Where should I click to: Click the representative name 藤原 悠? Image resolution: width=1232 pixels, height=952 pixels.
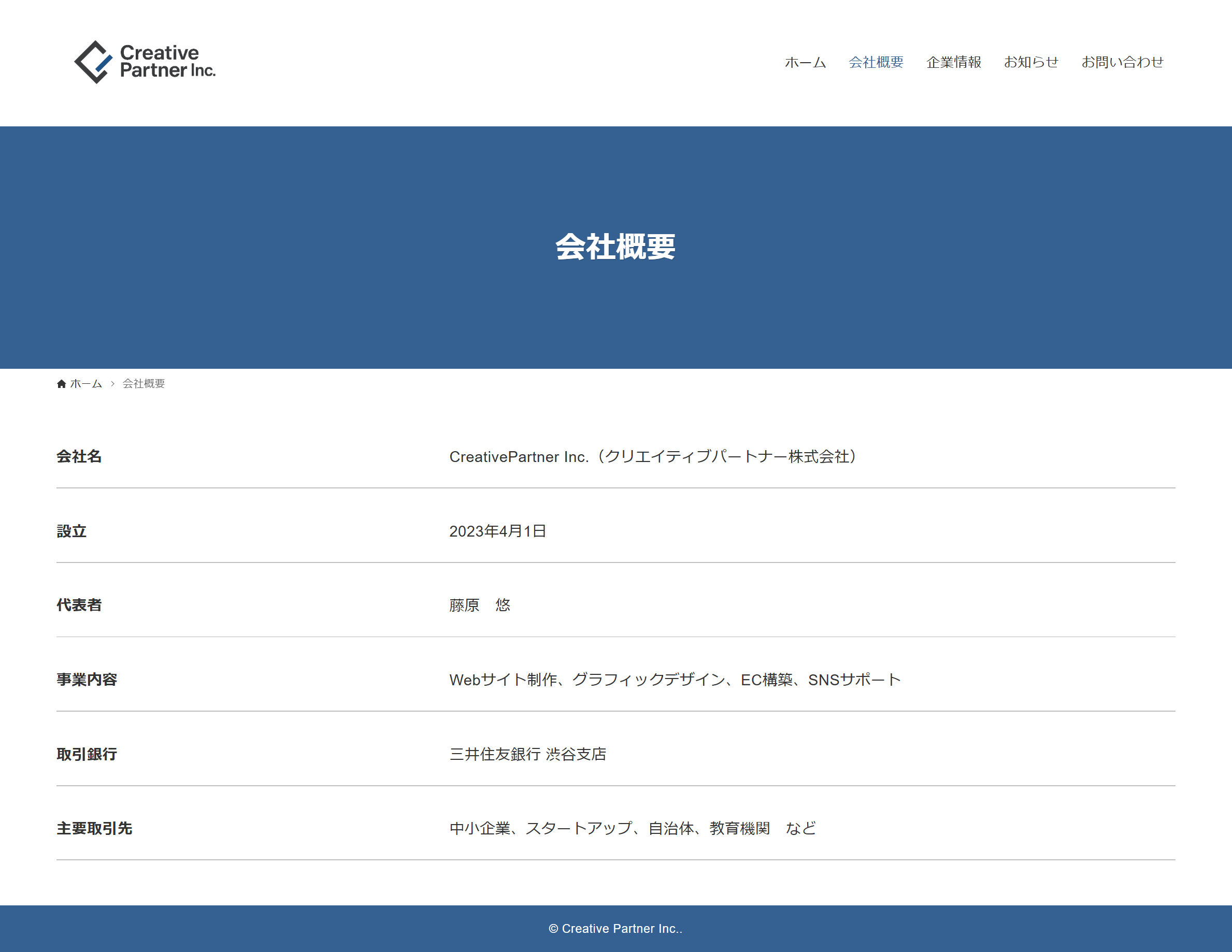pyautogui.click(x=480, y=605)
